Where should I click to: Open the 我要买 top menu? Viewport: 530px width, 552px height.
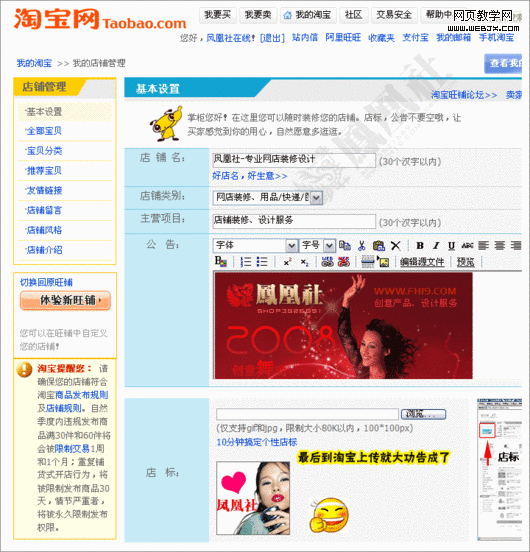coord(217,15)
